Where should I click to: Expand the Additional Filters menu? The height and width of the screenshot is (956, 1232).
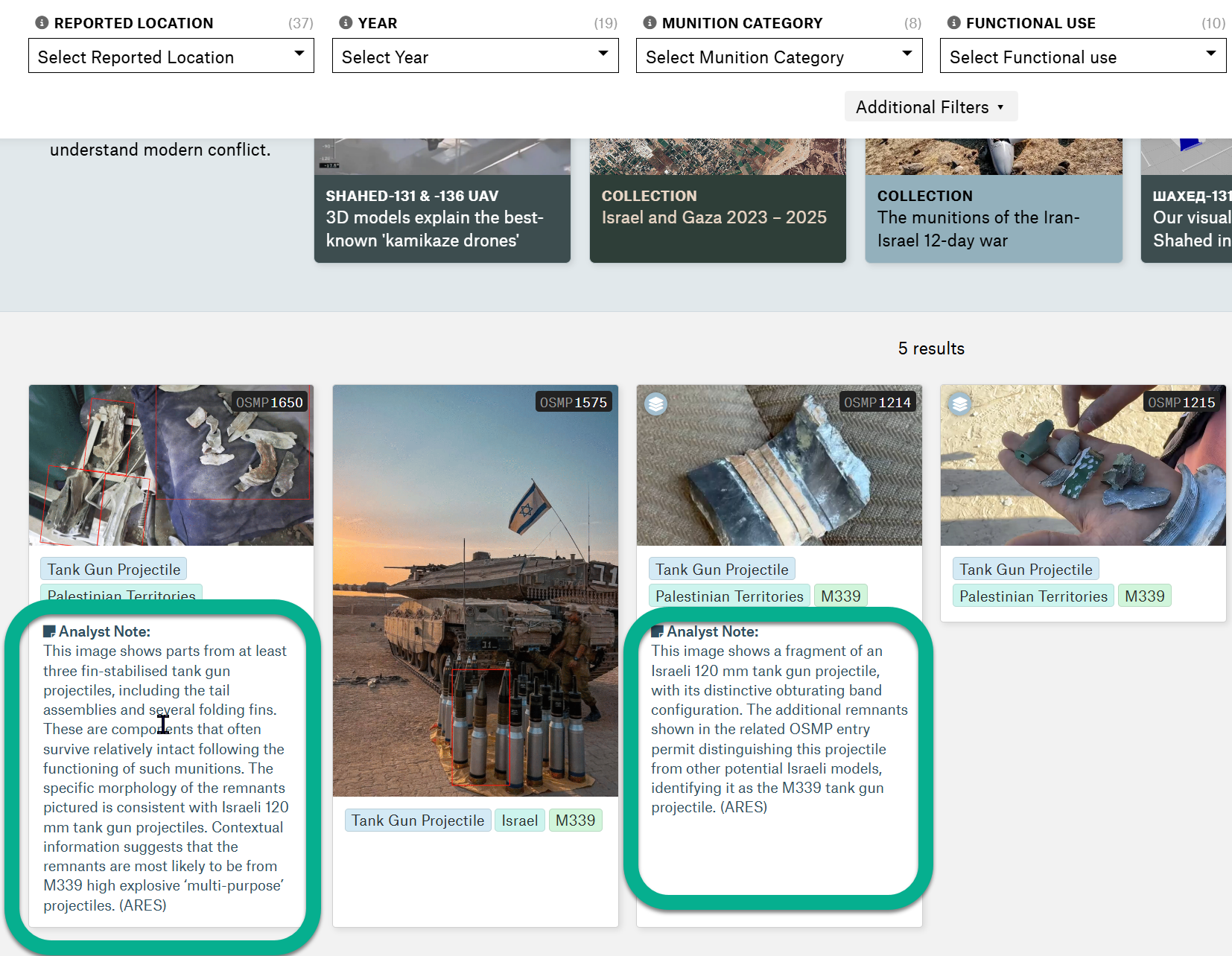(x=930, y=107)
